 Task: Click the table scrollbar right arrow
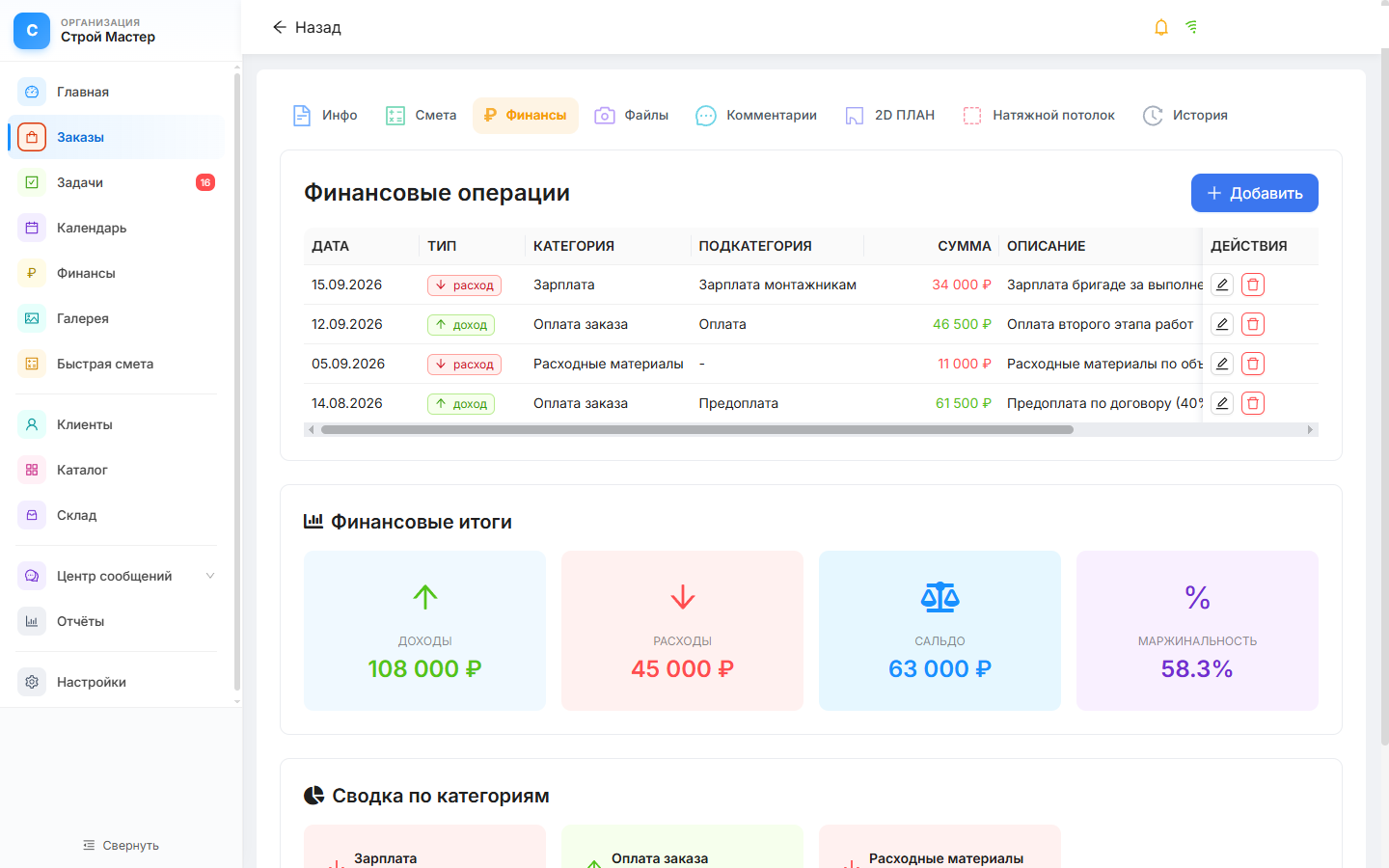1310,430
